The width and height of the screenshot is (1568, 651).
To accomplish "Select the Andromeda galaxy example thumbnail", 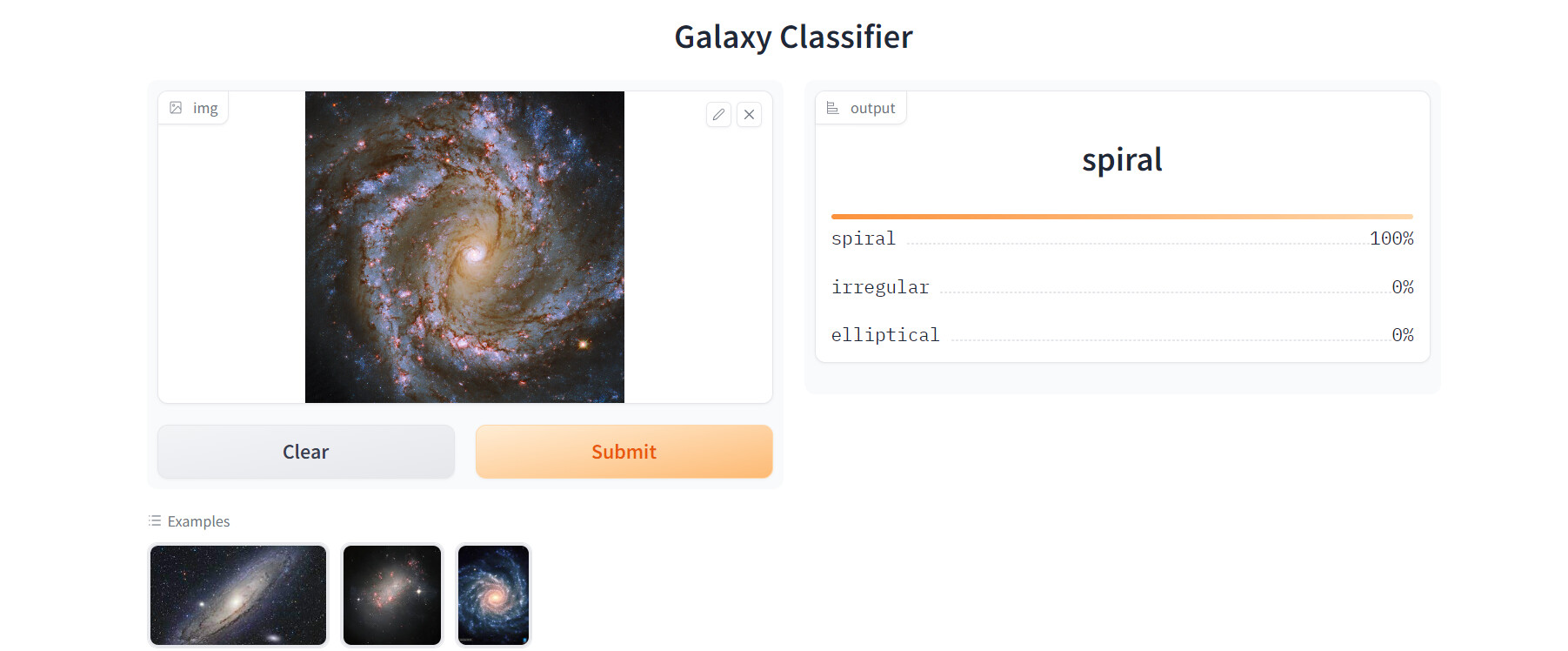I will 238,595.
